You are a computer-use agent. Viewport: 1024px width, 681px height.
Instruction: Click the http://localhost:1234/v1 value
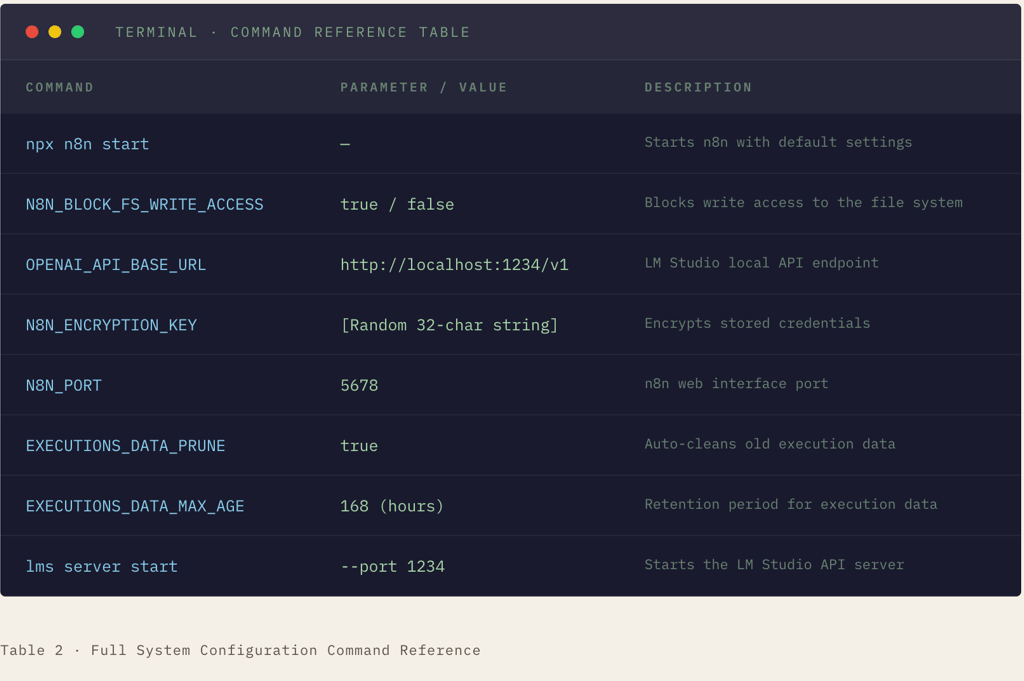point(454,264)
